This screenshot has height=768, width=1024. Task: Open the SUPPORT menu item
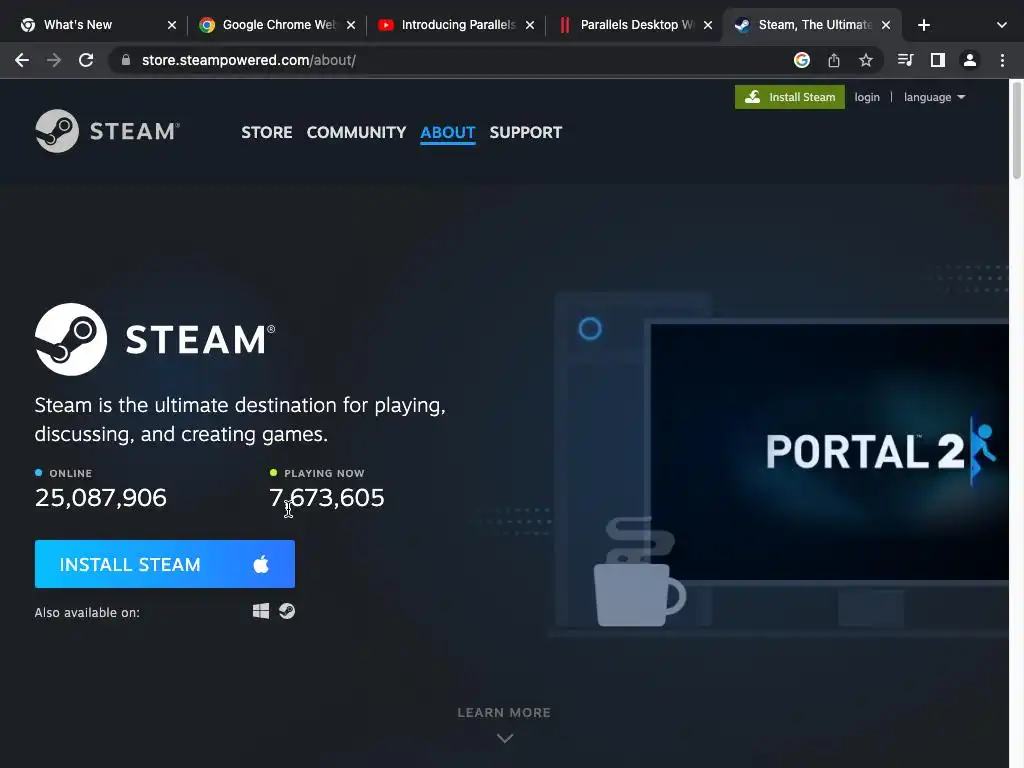click(x=525, y=132)
